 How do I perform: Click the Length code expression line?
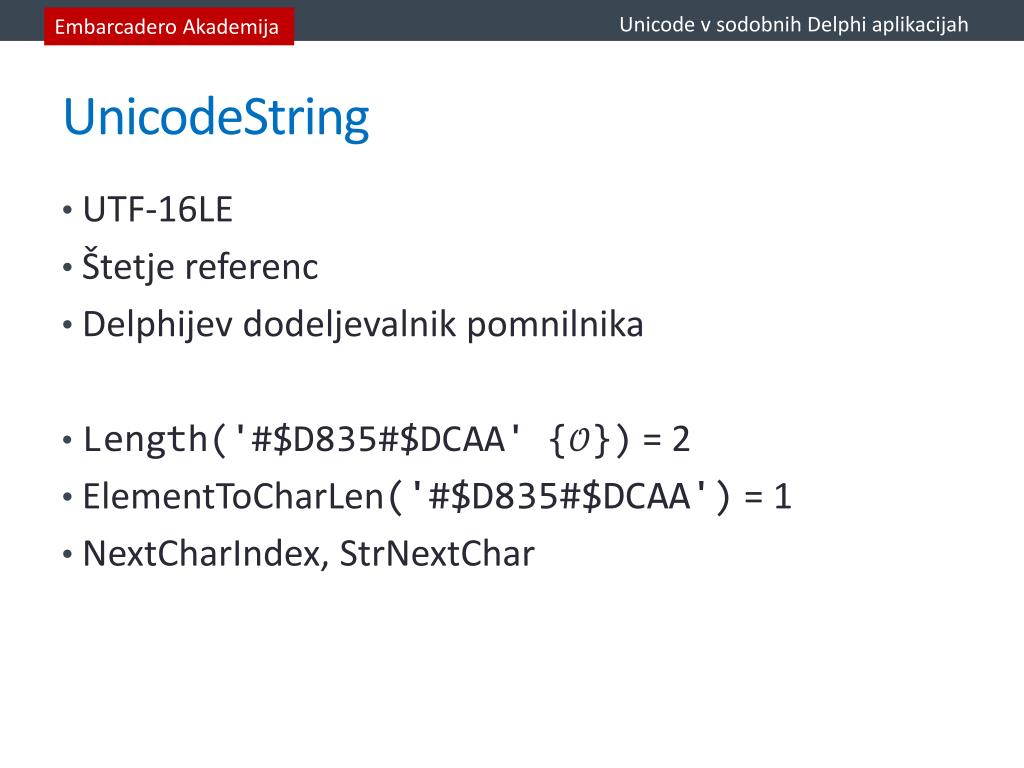tap(386, 439)
